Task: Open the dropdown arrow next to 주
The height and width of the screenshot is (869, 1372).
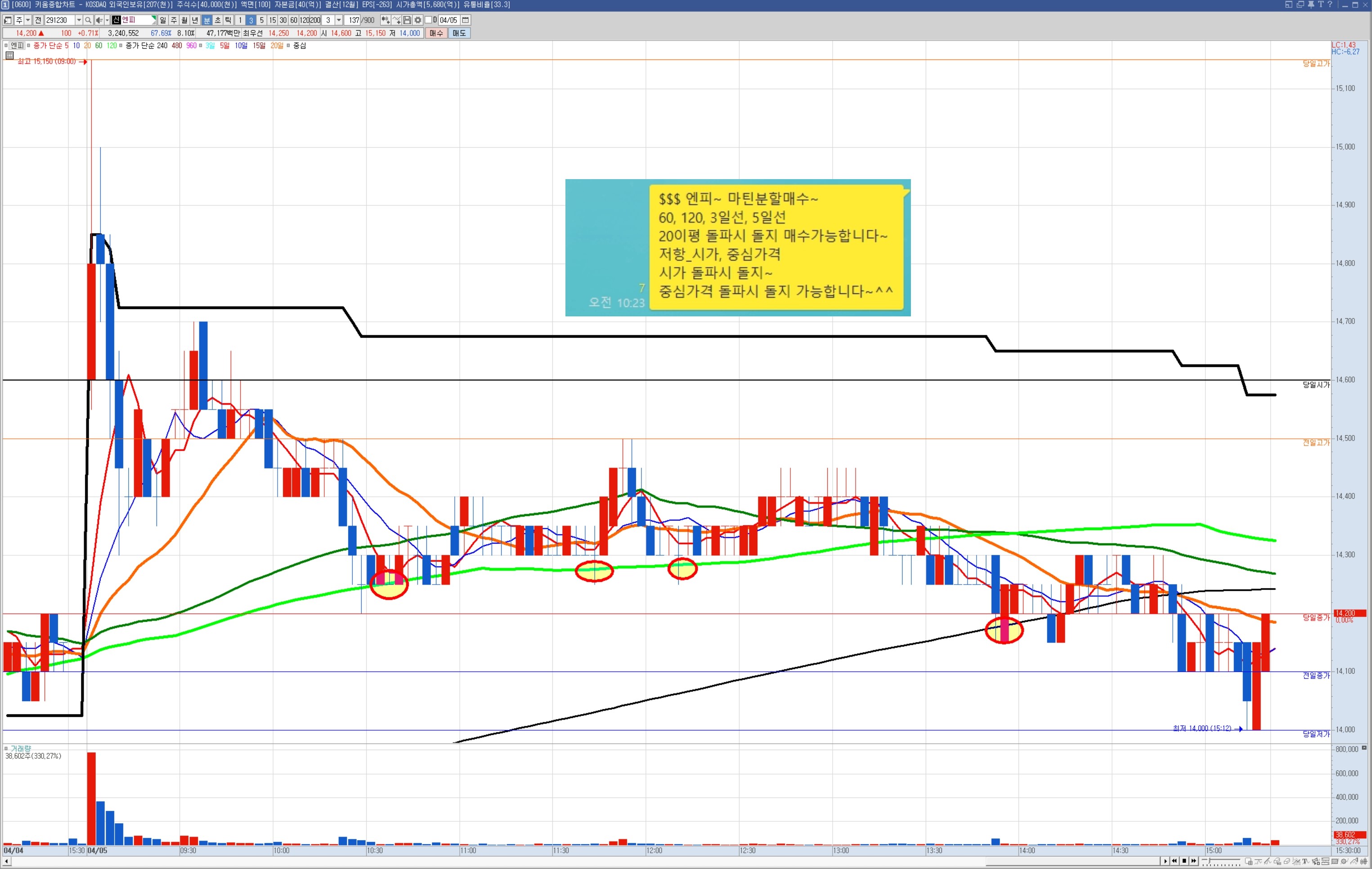Action: (28, 20)
